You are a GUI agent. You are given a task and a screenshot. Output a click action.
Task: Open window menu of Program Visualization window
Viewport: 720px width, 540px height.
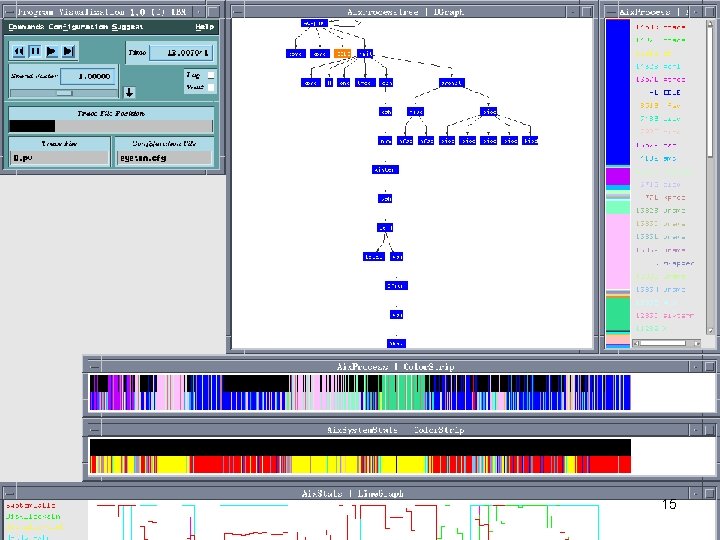pyautogui.click(x=9, y=12)
